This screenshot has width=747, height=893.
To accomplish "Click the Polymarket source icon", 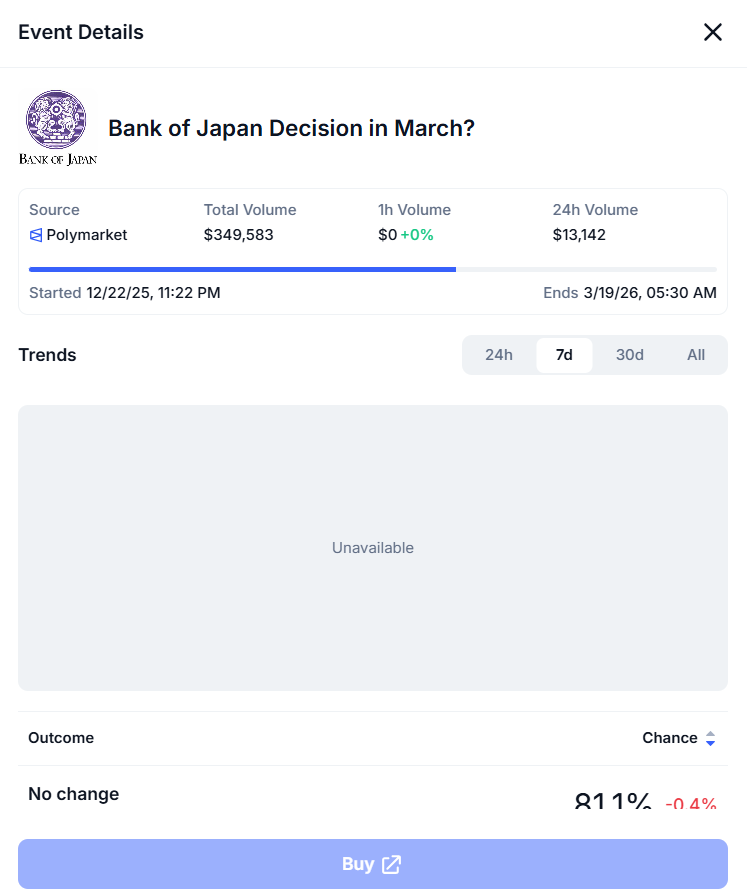I will (34, 235).
